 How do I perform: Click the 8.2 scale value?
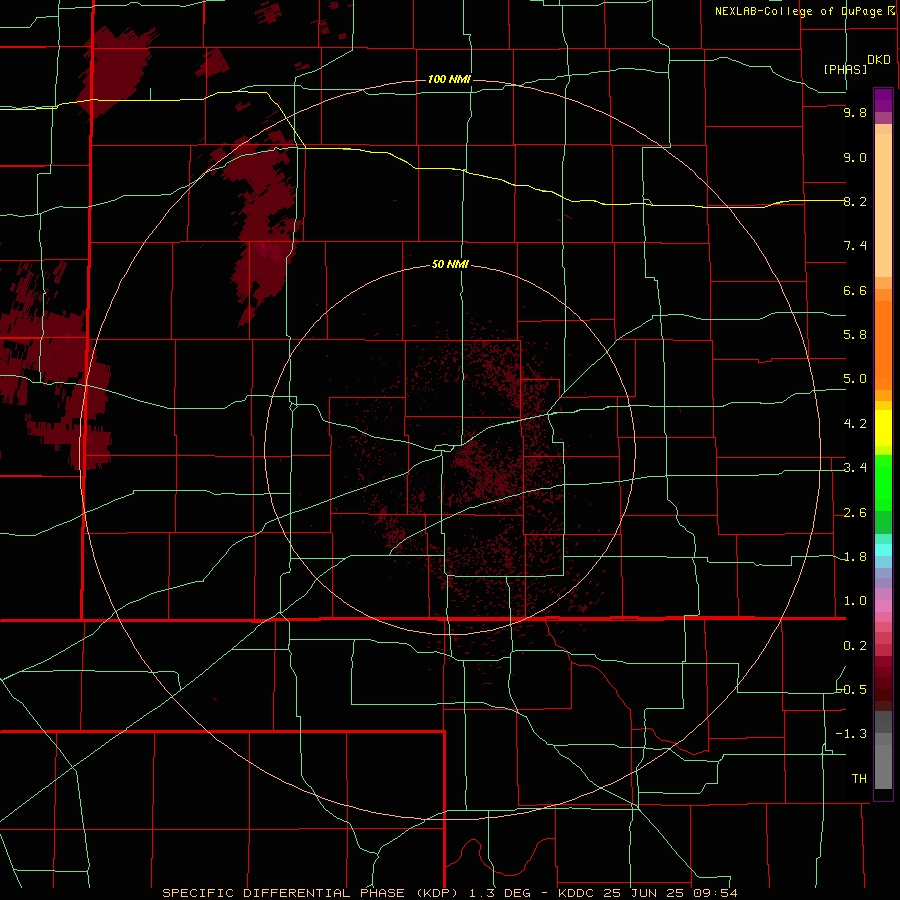855,201
